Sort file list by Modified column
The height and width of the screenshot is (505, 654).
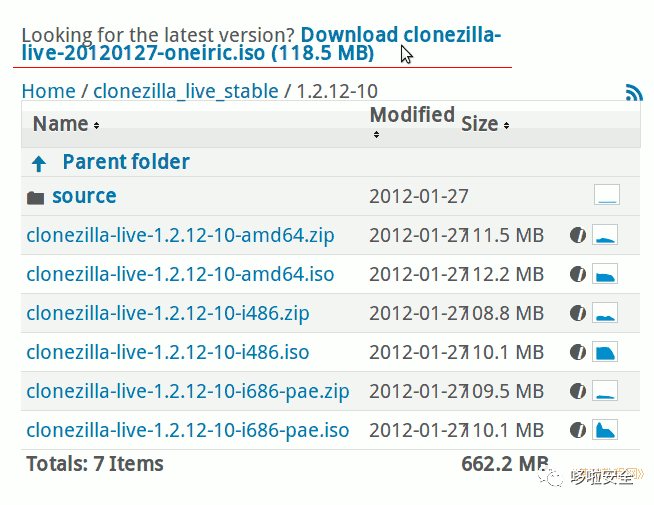pos(412,115)
